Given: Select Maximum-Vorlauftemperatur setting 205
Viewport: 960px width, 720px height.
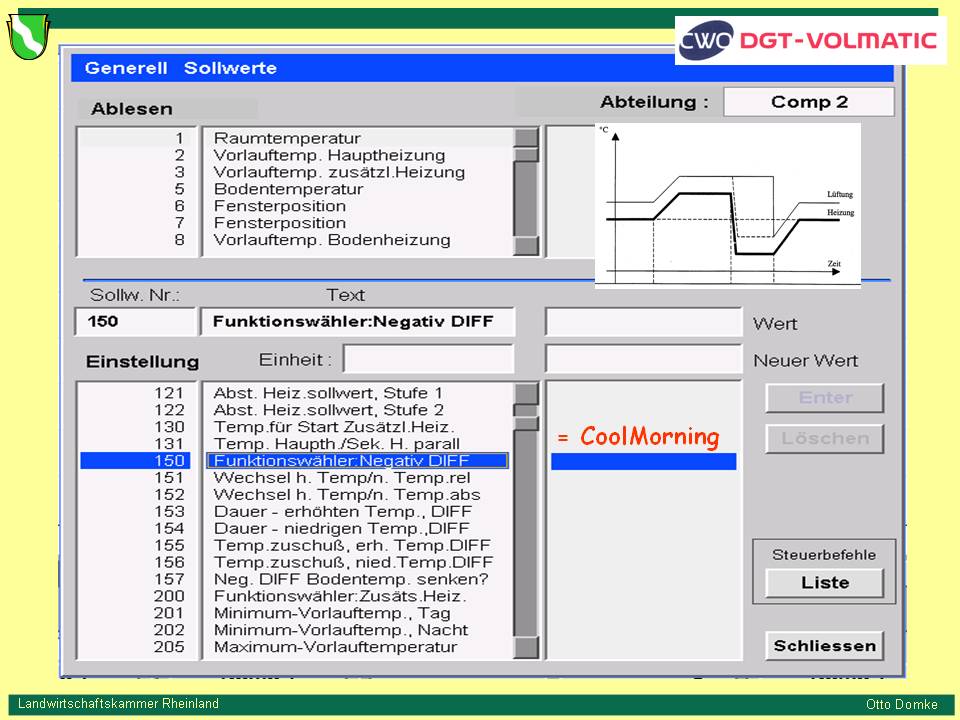Looking at the screenshot, I should 335,647.
